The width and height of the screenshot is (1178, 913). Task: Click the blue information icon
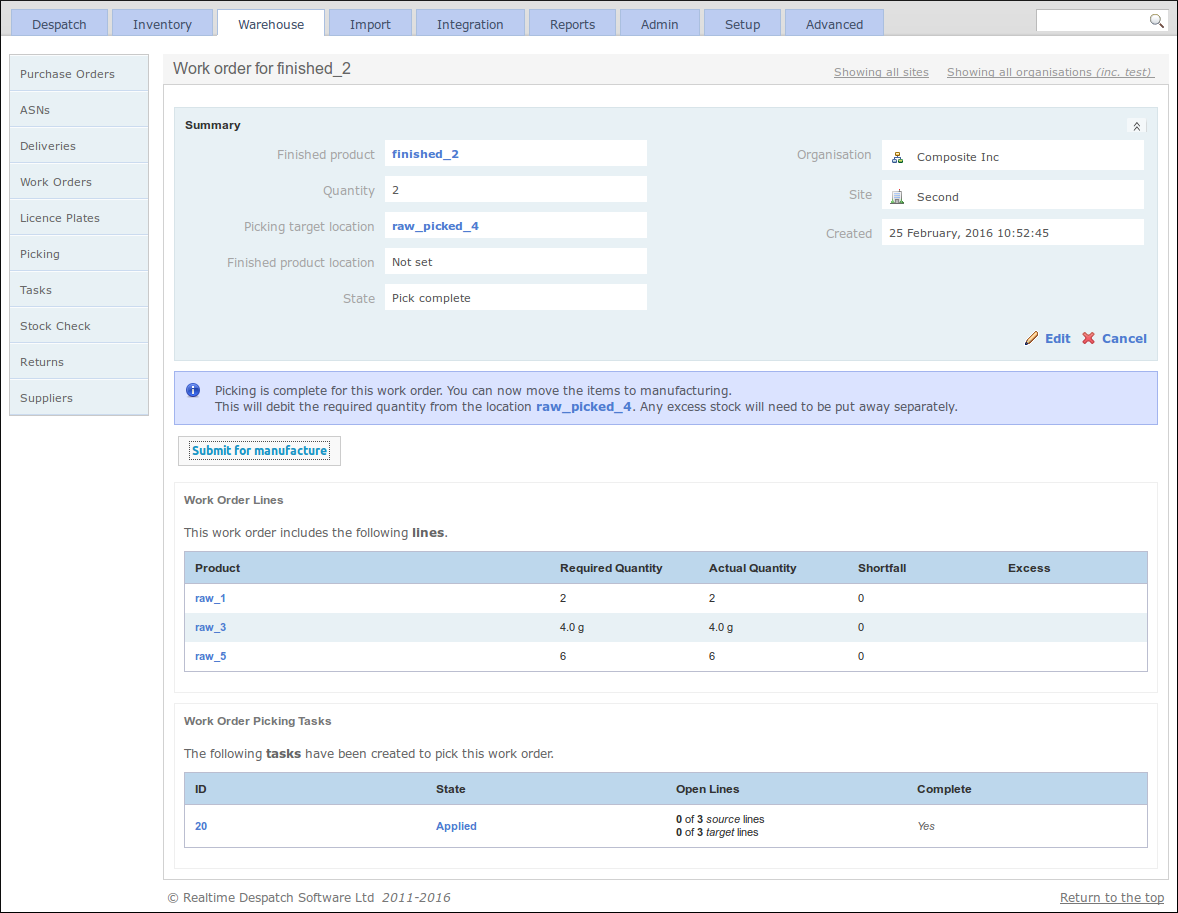[193, 390]
